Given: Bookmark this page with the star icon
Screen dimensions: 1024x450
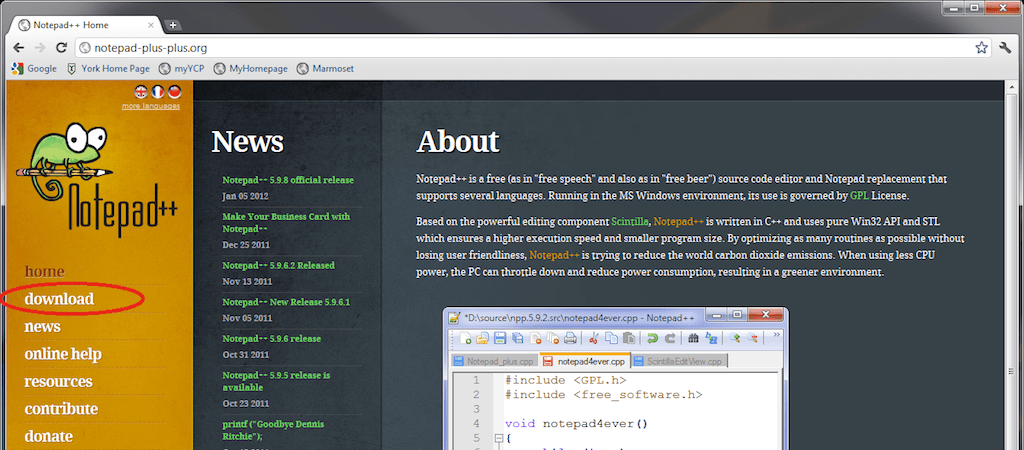Looking at the screenshot, I should click(x=981, y=48).
